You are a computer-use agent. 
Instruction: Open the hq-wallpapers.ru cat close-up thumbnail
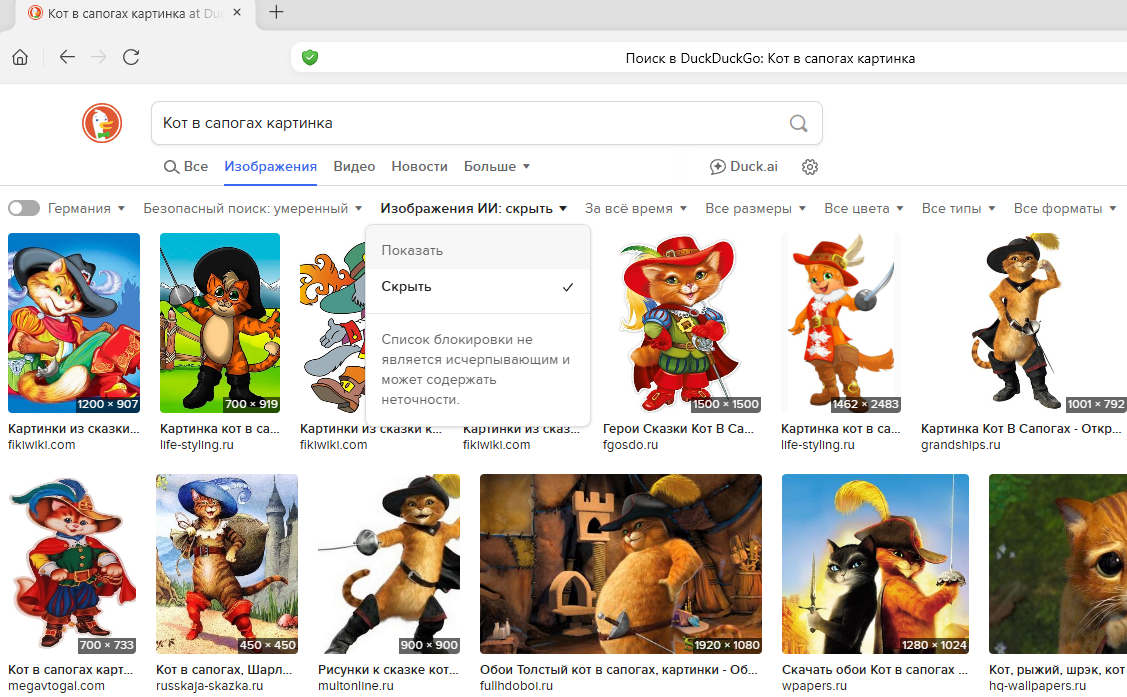tap(1058, 564)
